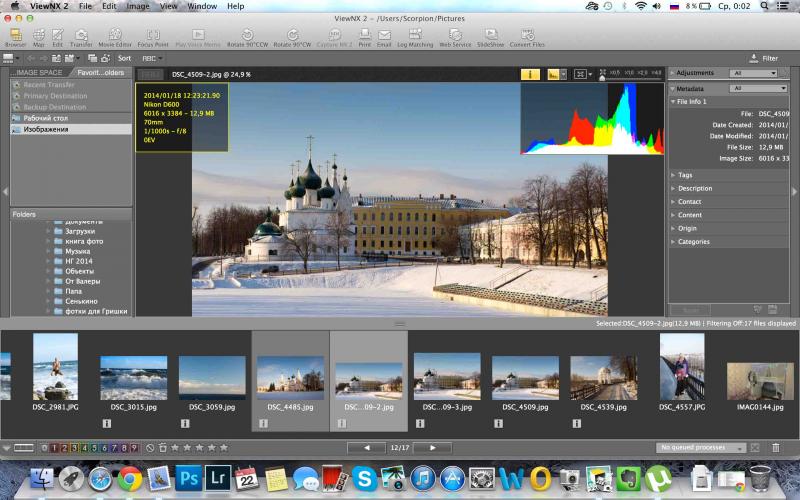Send image by Email
Viewport: 800px width, 500px height.
point(384,38)
